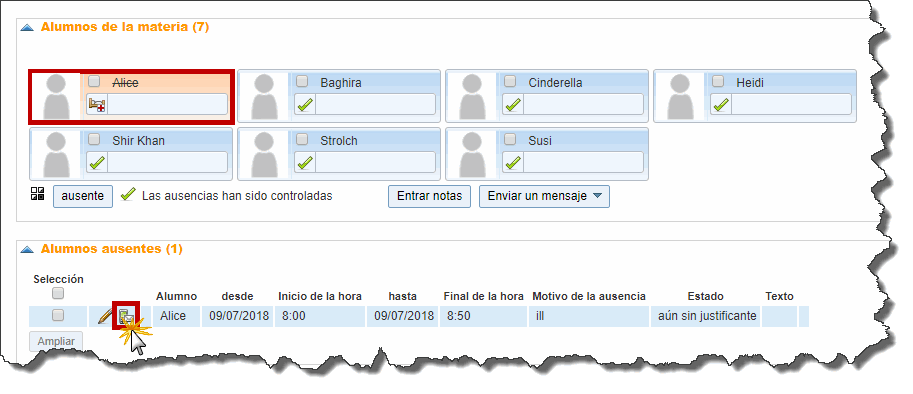913x394 pixels.
Task: Click the Entrar notas button
Action: (x=429, y=196)
